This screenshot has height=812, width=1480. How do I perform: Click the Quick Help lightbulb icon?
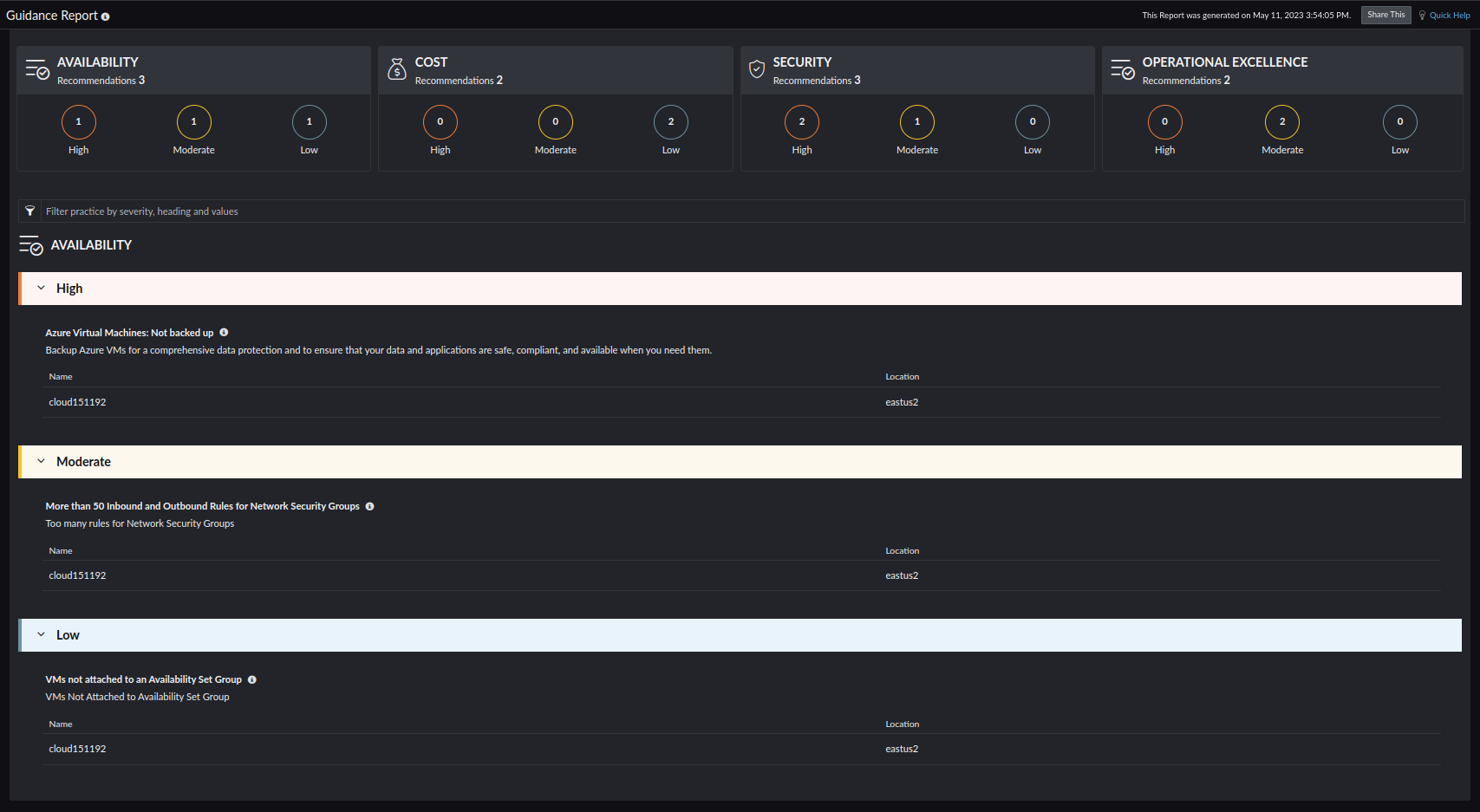pos(1422,15)
